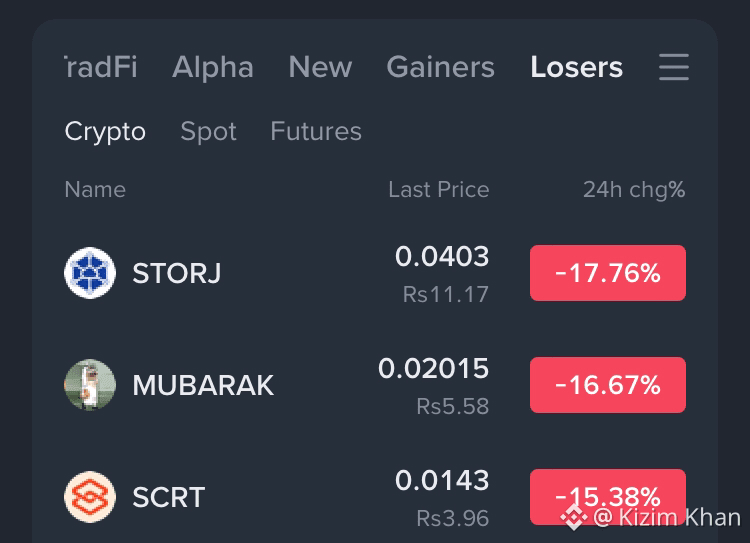The width and height of the screenshot is (750, 543).
Task: Select the Losers tab
Action: [x=576, y=67]
